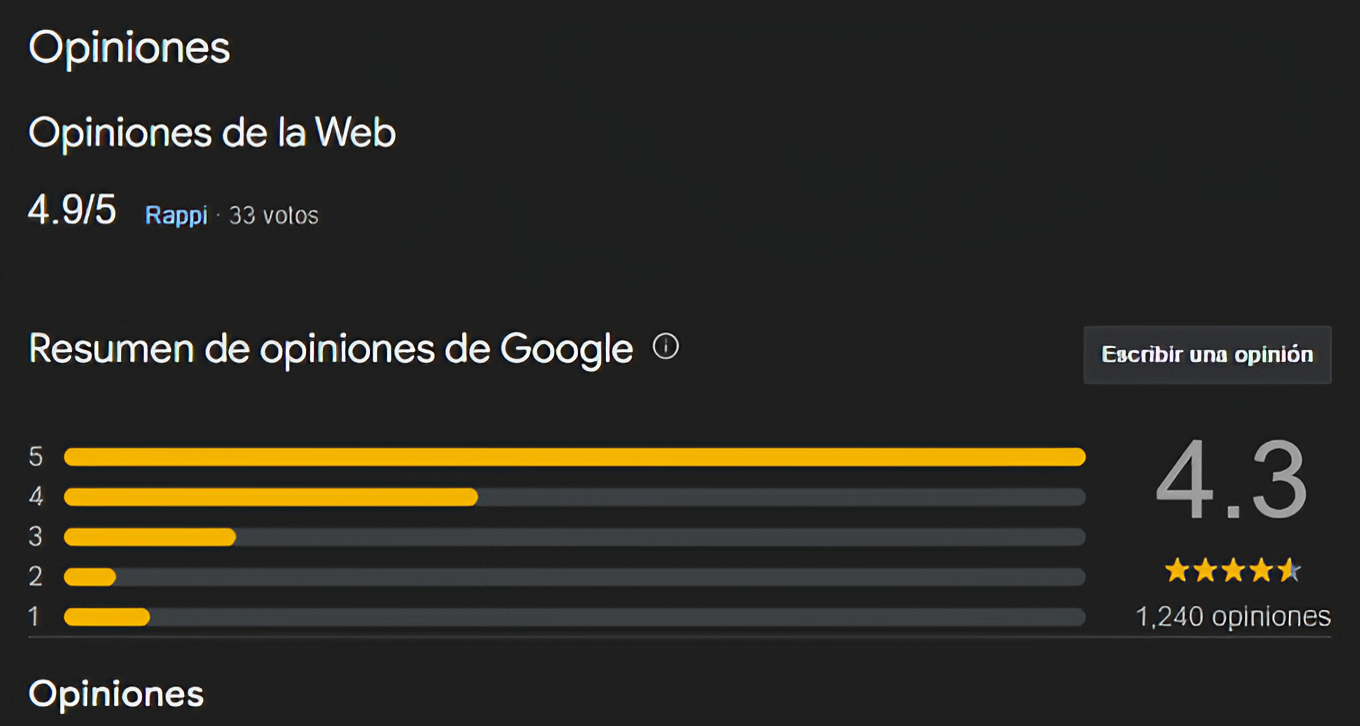Click Resumen de opiniones de Google heading
This screenshot has width=1360, height=726.
pos(330,349)
